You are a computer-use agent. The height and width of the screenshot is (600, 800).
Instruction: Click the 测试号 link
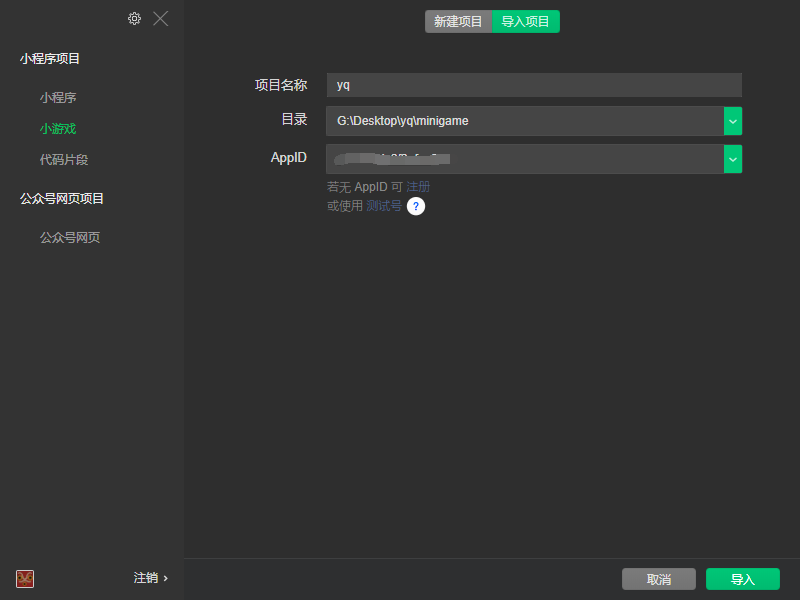point(384,206)
